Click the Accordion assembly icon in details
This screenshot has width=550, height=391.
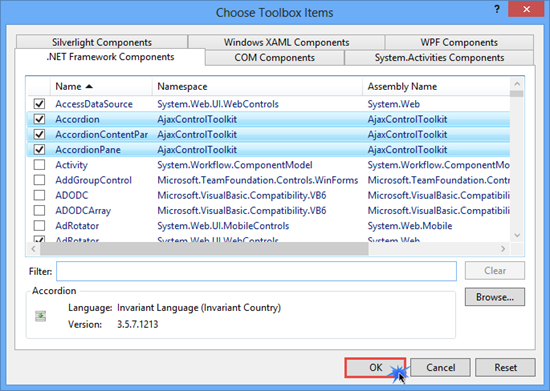40,316
